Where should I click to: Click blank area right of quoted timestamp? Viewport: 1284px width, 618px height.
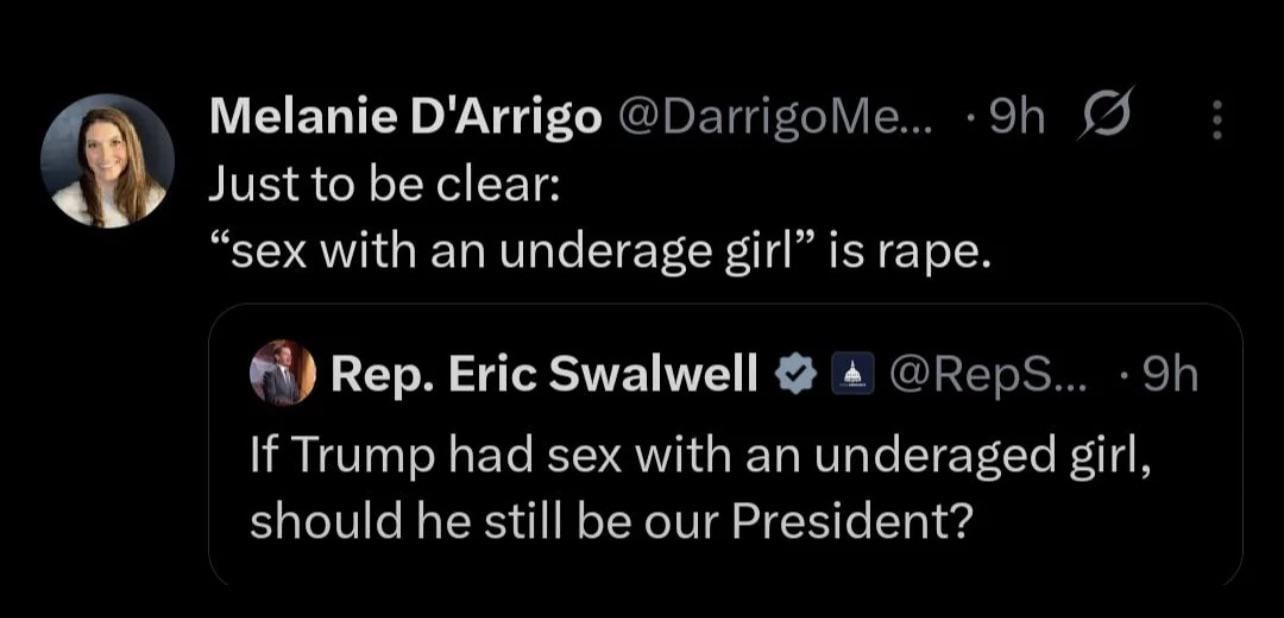[1220, 375]
